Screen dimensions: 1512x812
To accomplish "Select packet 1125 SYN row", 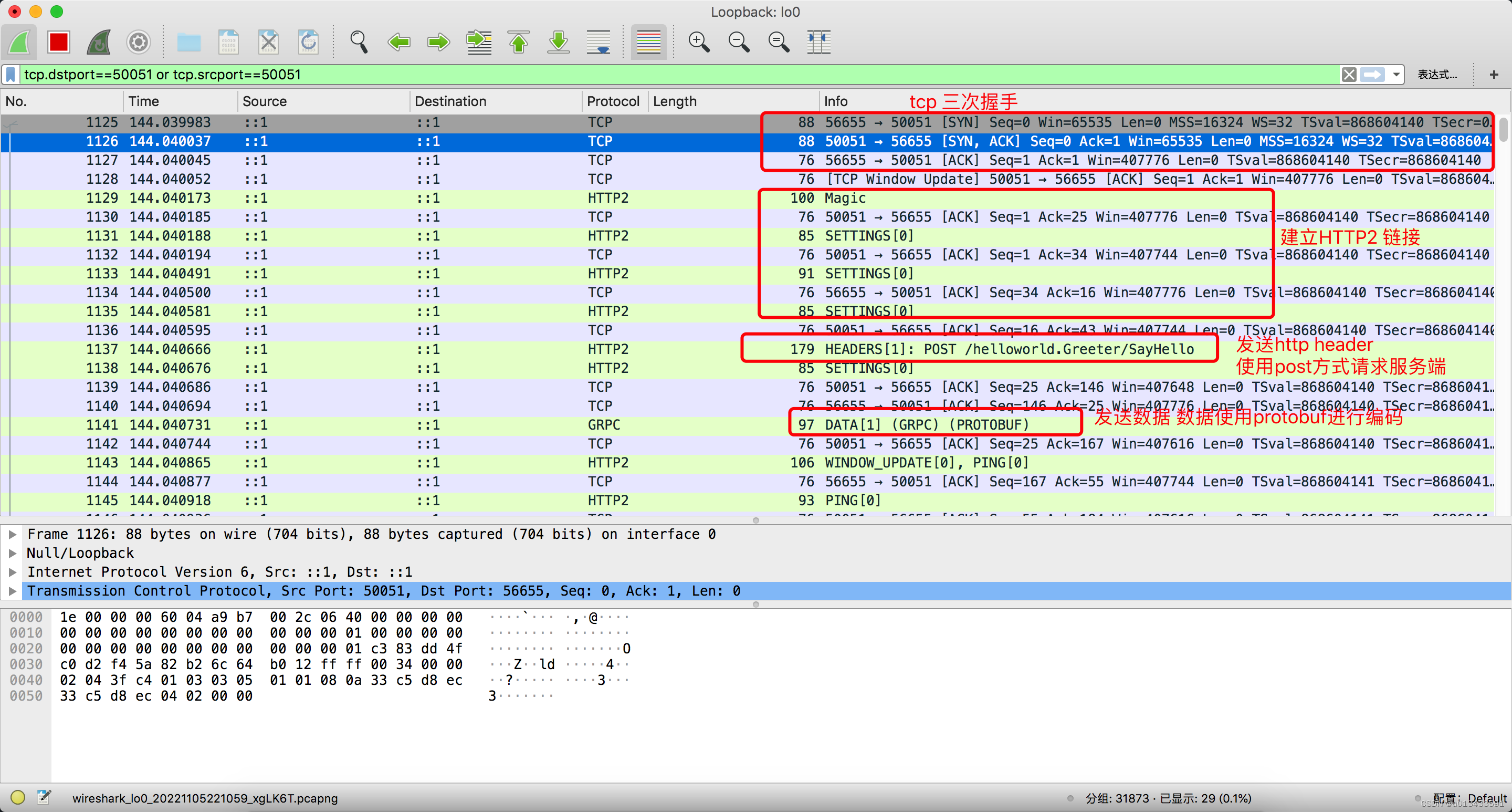I will [748, 122].
